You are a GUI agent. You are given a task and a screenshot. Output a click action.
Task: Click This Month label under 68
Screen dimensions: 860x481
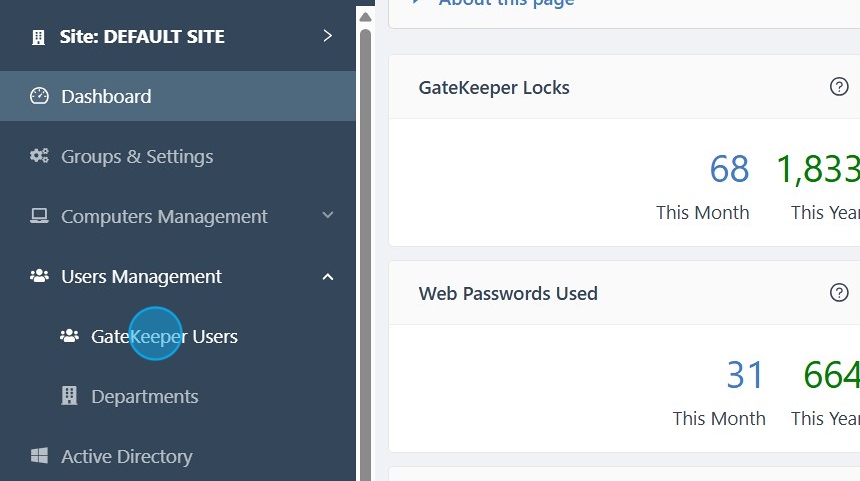(703, 213)
